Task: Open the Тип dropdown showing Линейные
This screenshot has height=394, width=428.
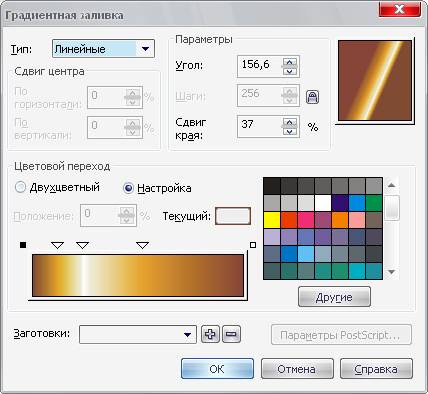Action: (103, 49)
